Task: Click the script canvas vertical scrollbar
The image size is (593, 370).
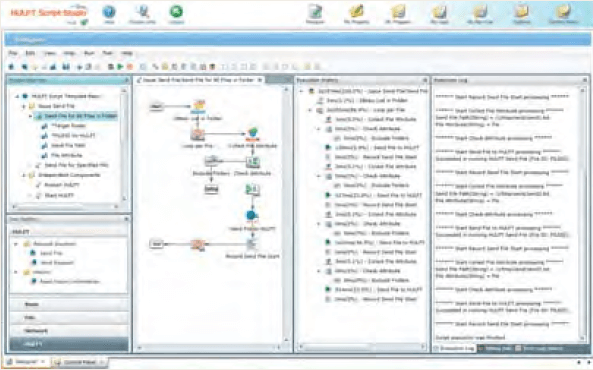Action: pyautogui.click(x=286, y=214)
